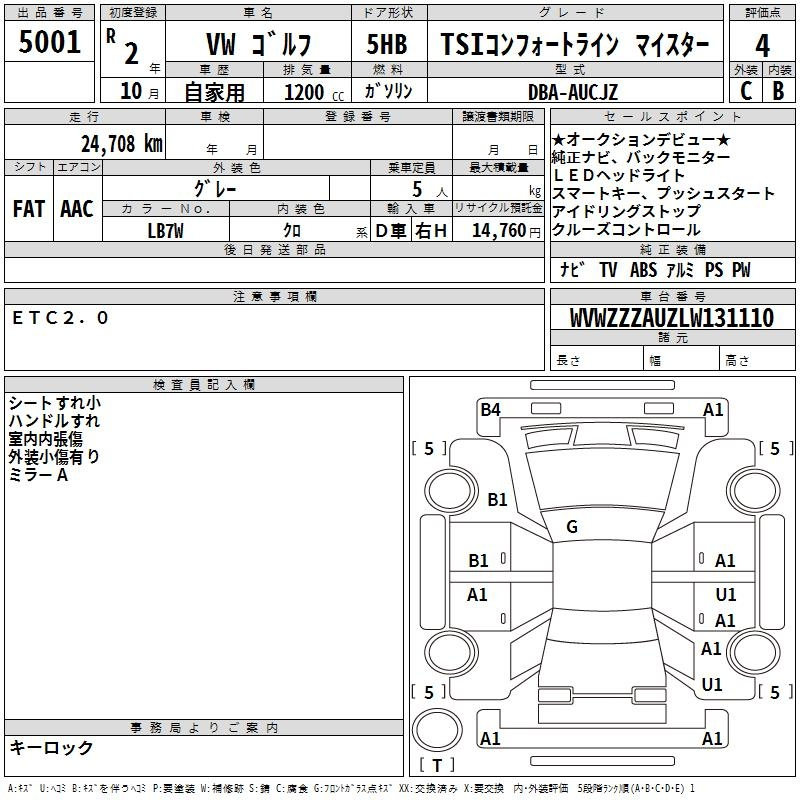Select the 初度登録 header cell
This screenshot has height=800, width=800.
[x=133, y=13]
